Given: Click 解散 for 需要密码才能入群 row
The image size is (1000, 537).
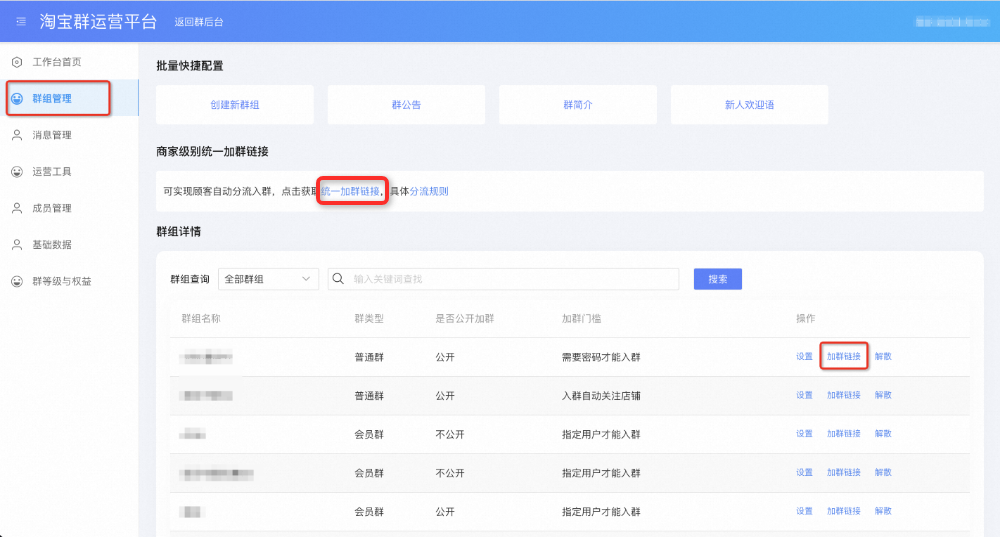Looking at the screenshot, I should pos(883,357).
